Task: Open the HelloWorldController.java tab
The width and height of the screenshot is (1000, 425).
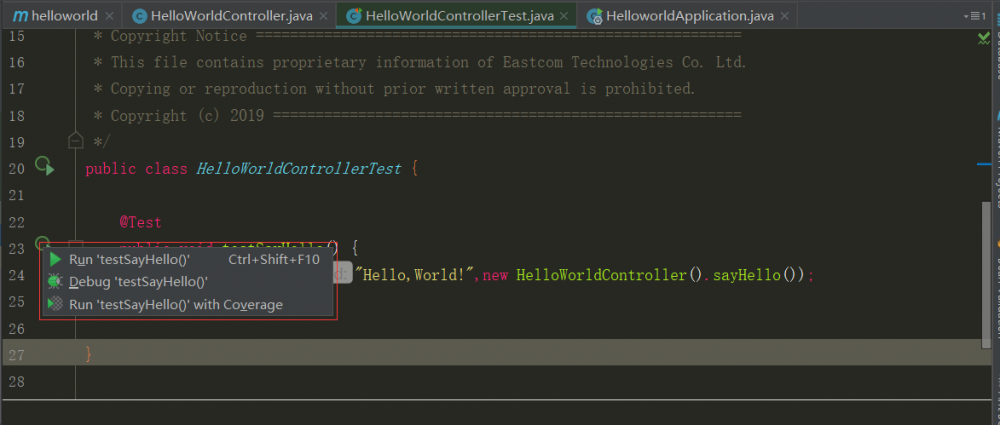Action: [230, 15]
